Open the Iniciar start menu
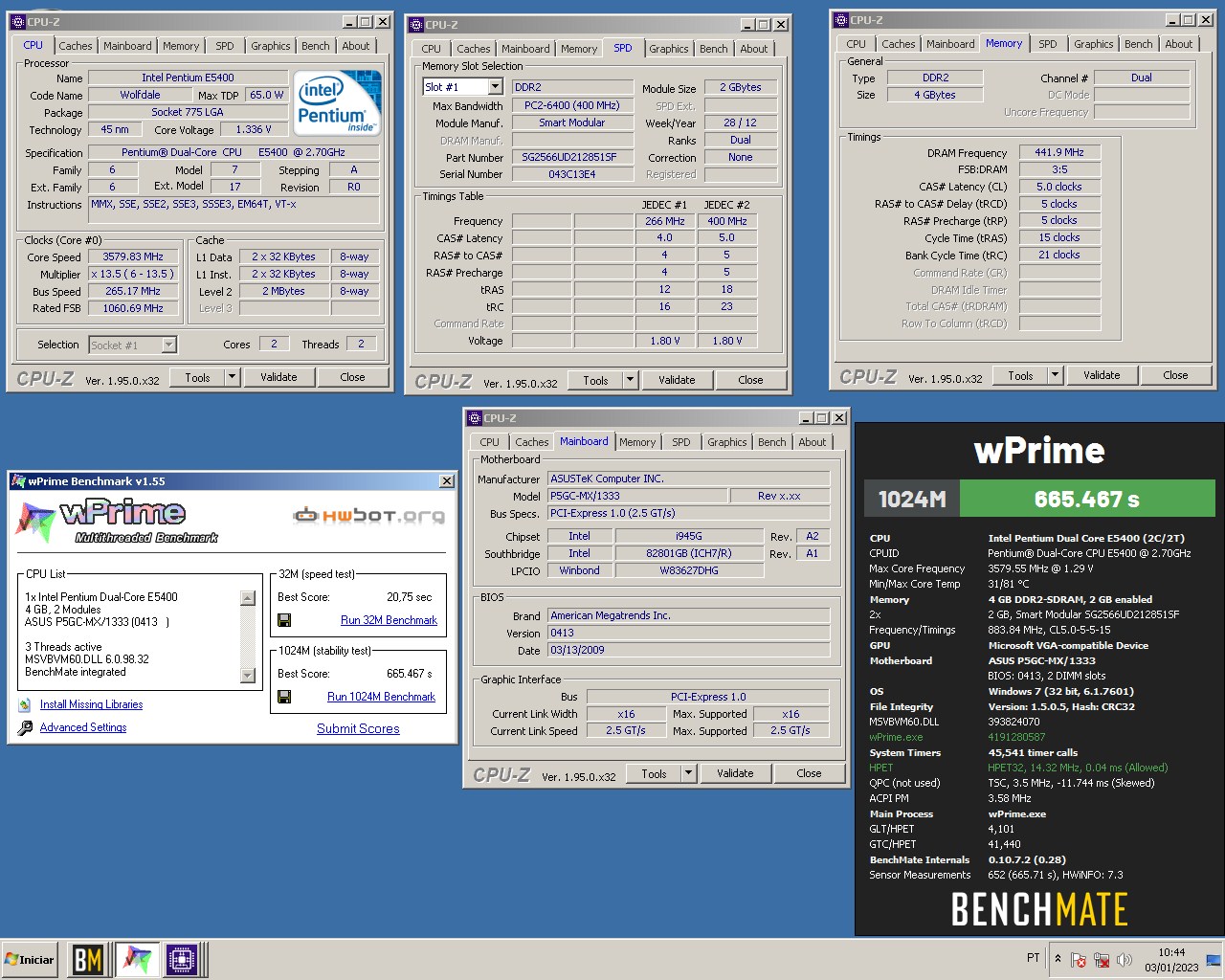This screenshot has height=980, width=1225. pos(31,960)
